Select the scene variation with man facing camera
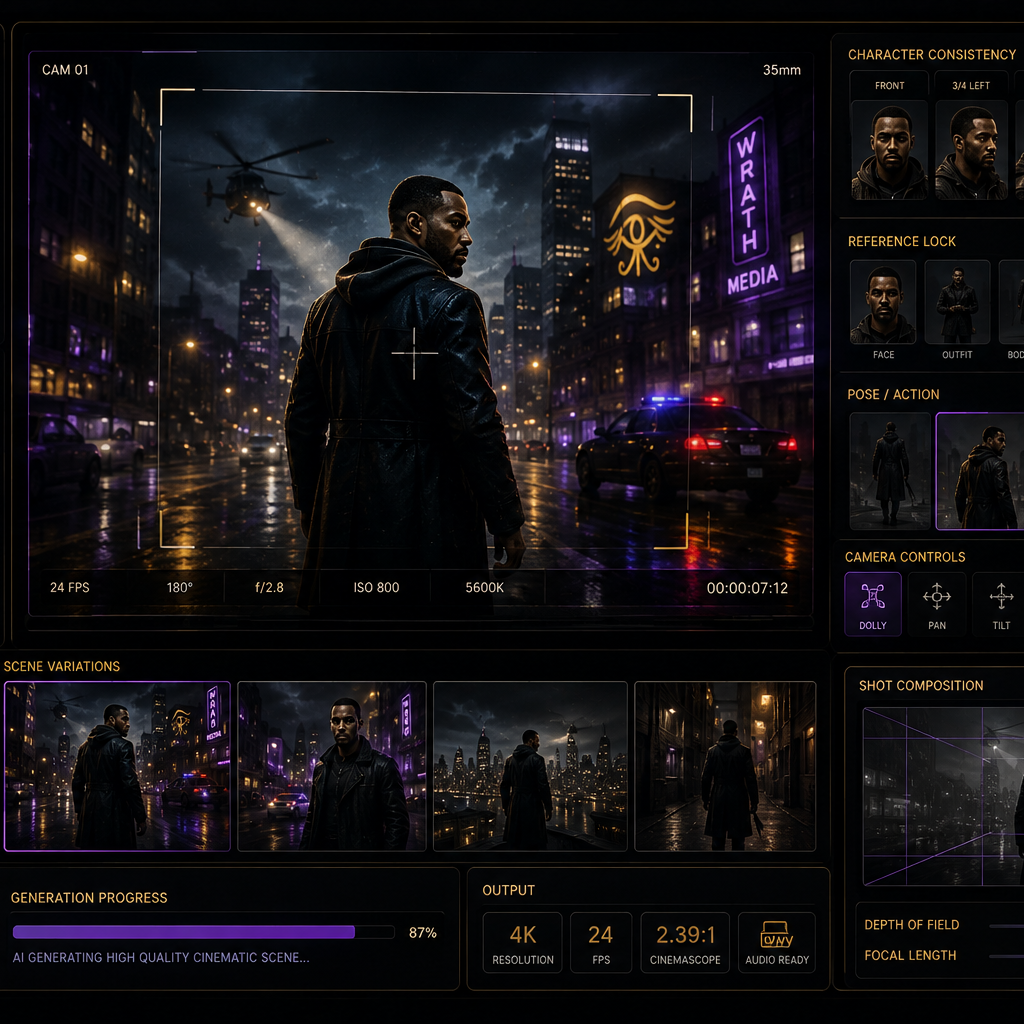Viewport: 1024px width, 1024px height. pos(332,766)
